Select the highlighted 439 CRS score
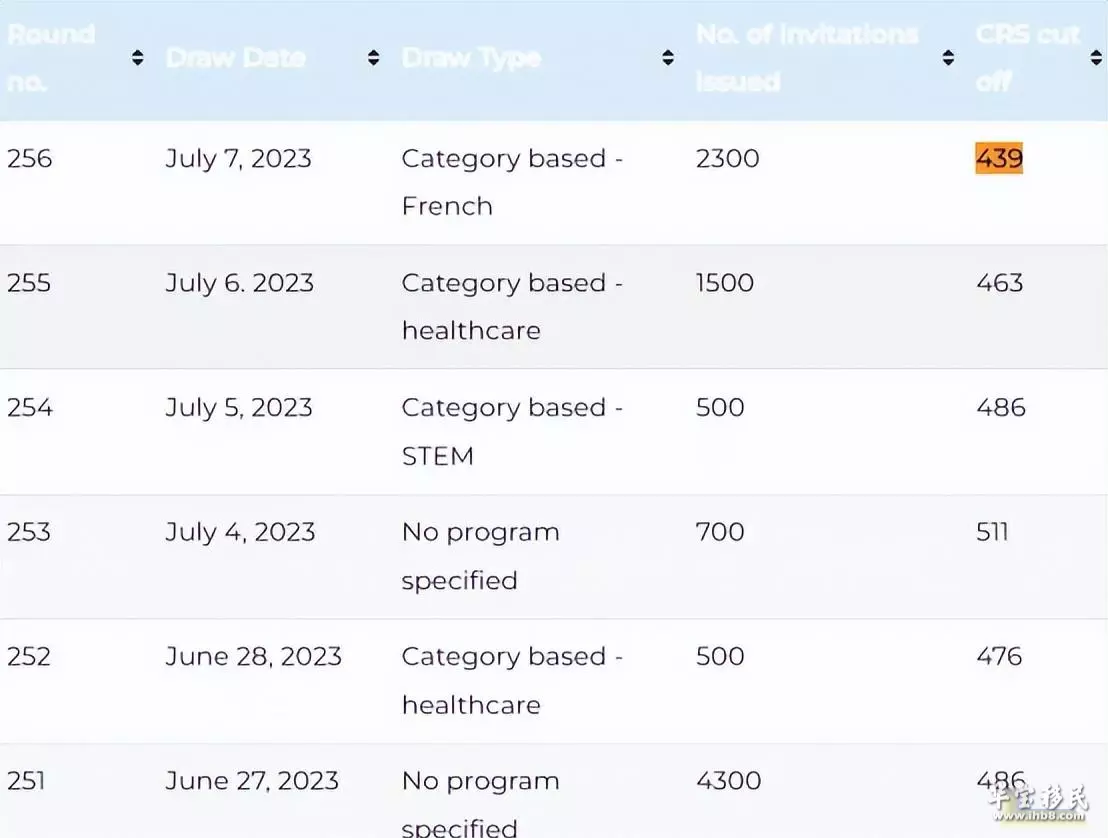The height and width of the screenshot is (838, 1108). coord(999,158)
